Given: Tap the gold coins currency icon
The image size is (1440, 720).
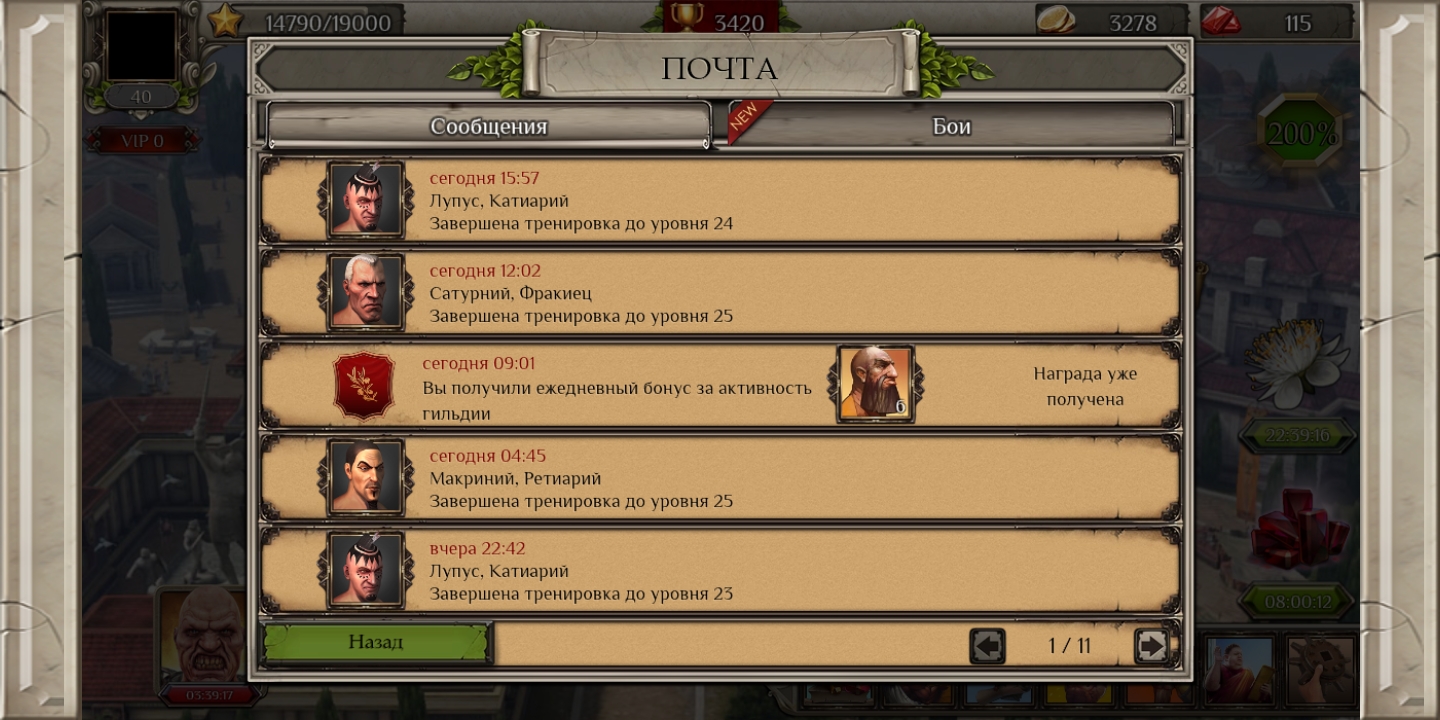Looking at the screenshot, I should [x=1055, y=19].
